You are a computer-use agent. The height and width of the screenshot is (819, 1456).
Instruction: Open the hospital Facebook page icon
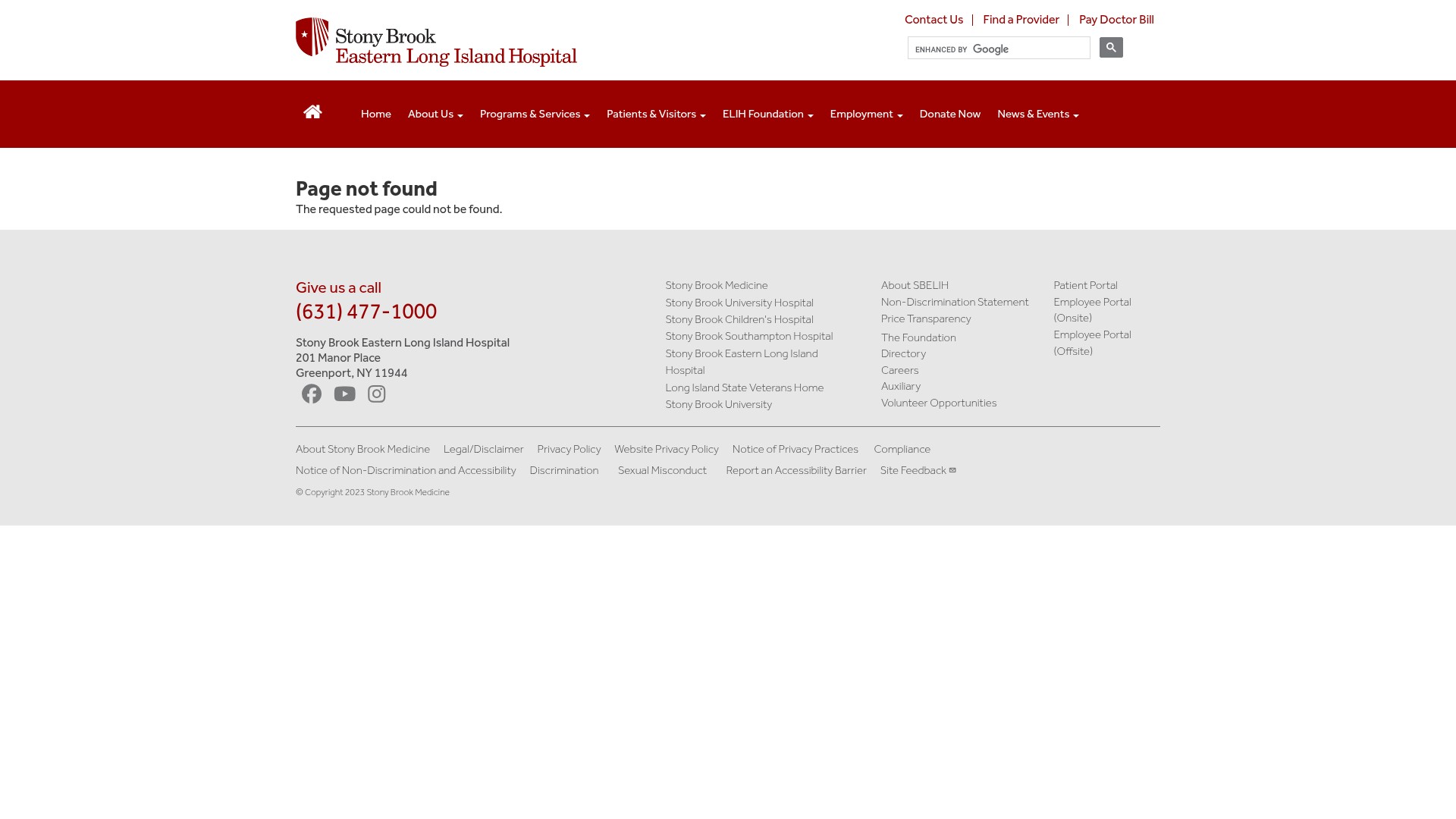pos(312,394)
